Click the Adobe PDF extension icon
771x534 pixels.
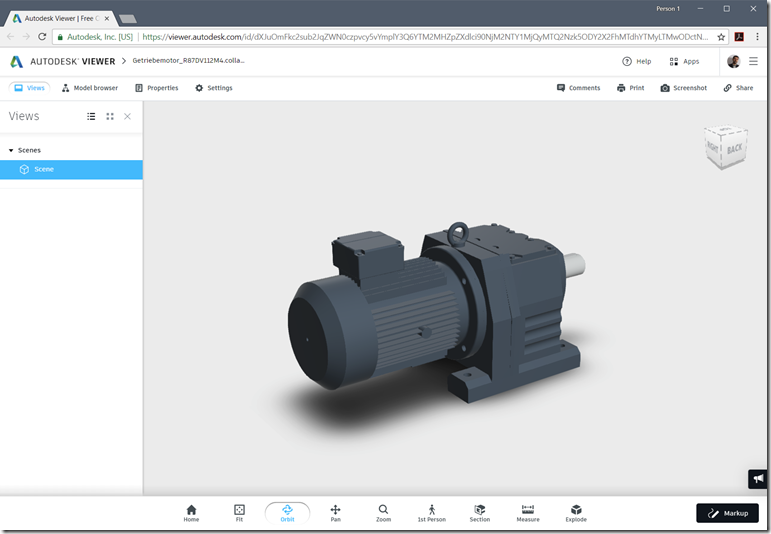(739, 37)
